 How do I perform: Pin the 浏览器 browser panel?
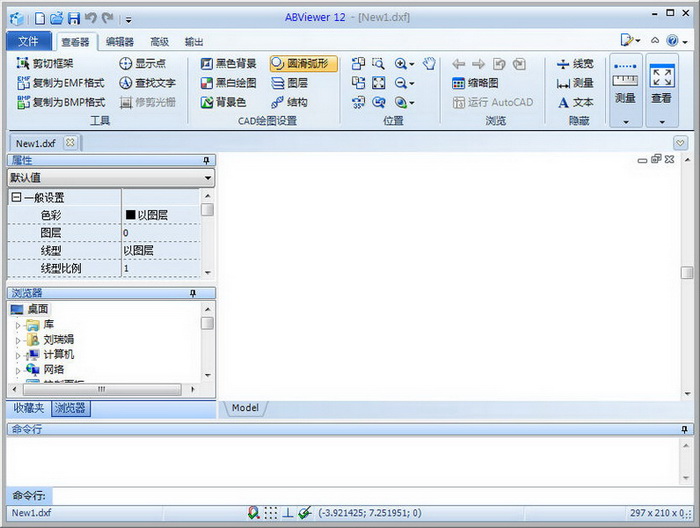pyautogui.click(x=193, y=293)
